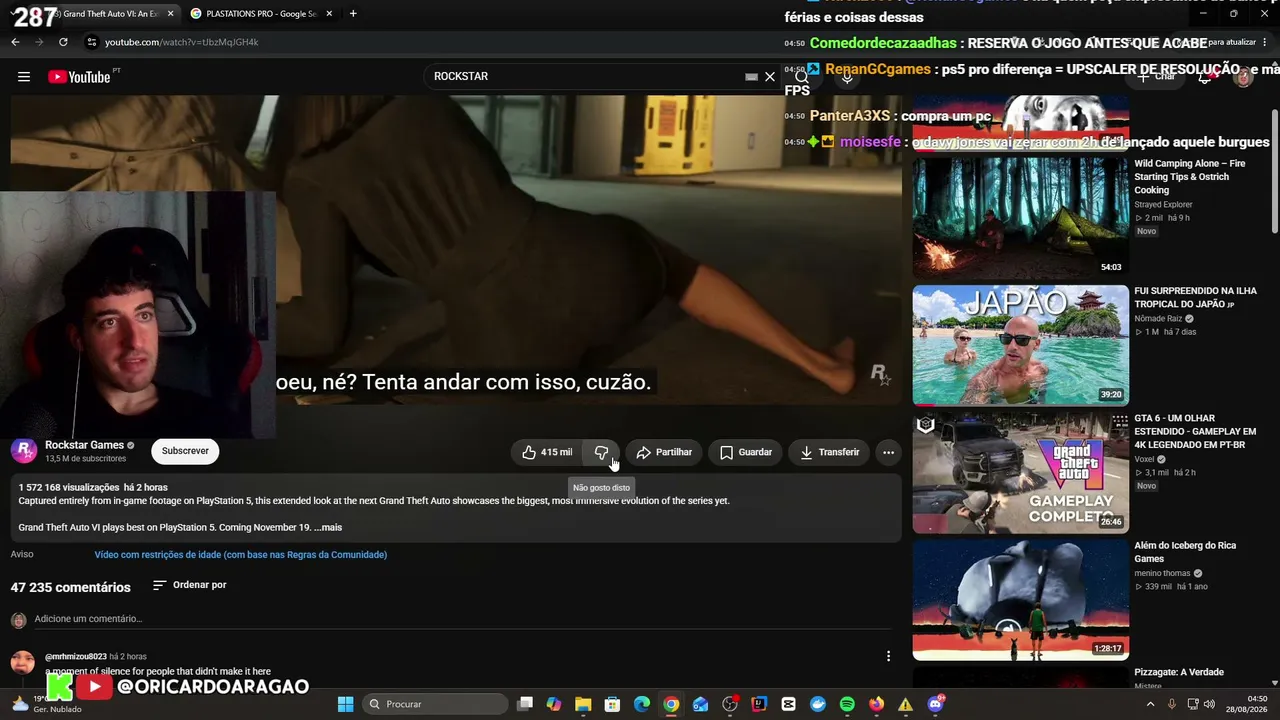Open more actions menu beside Transferir

pos(888,452)
